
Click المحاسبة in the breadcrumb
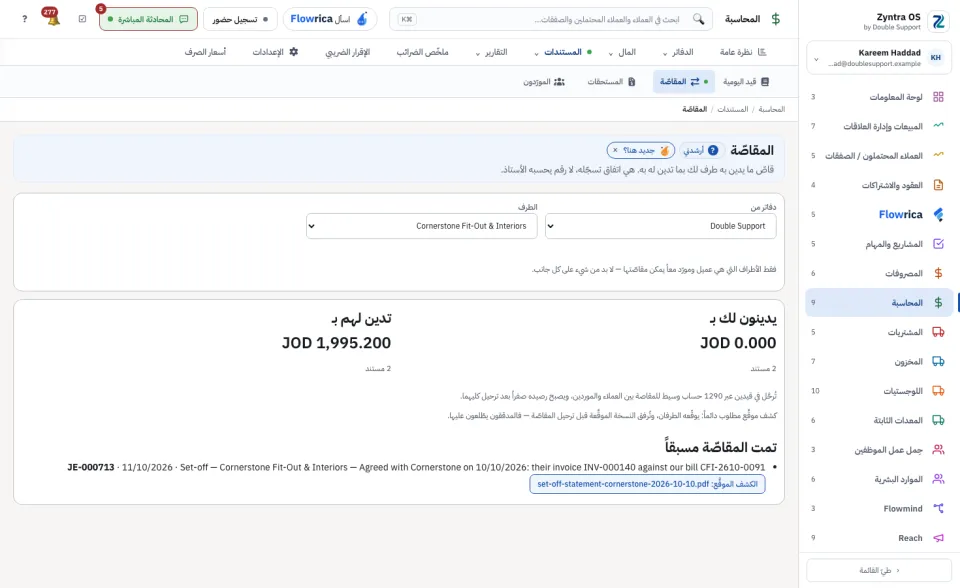(x=771, y=109)
